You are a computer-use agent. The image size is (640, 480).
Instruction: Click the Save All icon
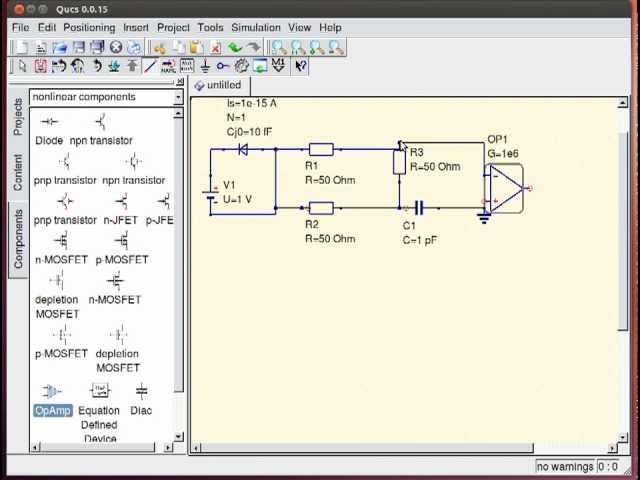[x=97, y=48]
